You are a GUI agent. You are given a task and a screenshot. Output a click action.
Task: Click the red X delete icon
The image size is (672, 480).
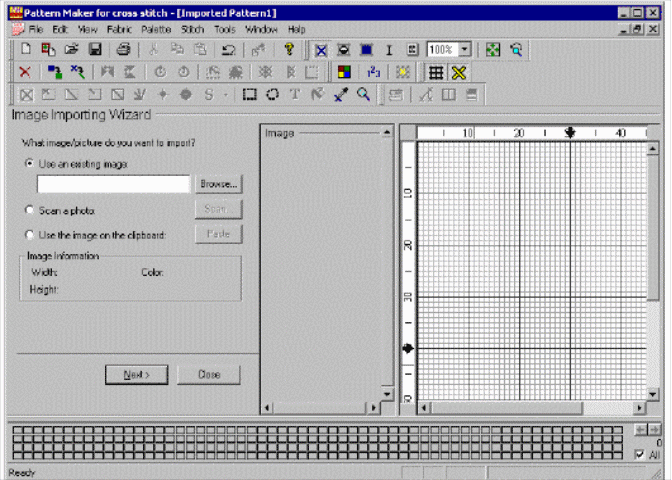(x=25, y=72)
